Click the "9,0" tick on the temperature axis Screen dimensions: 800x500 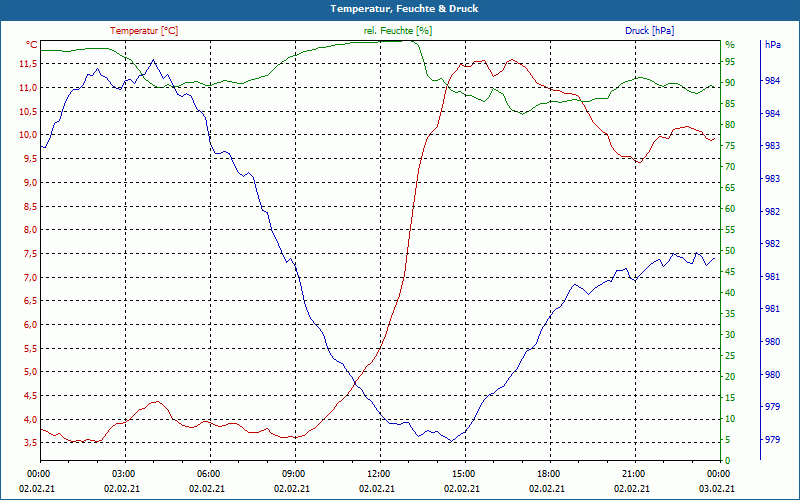click(30, 183)
